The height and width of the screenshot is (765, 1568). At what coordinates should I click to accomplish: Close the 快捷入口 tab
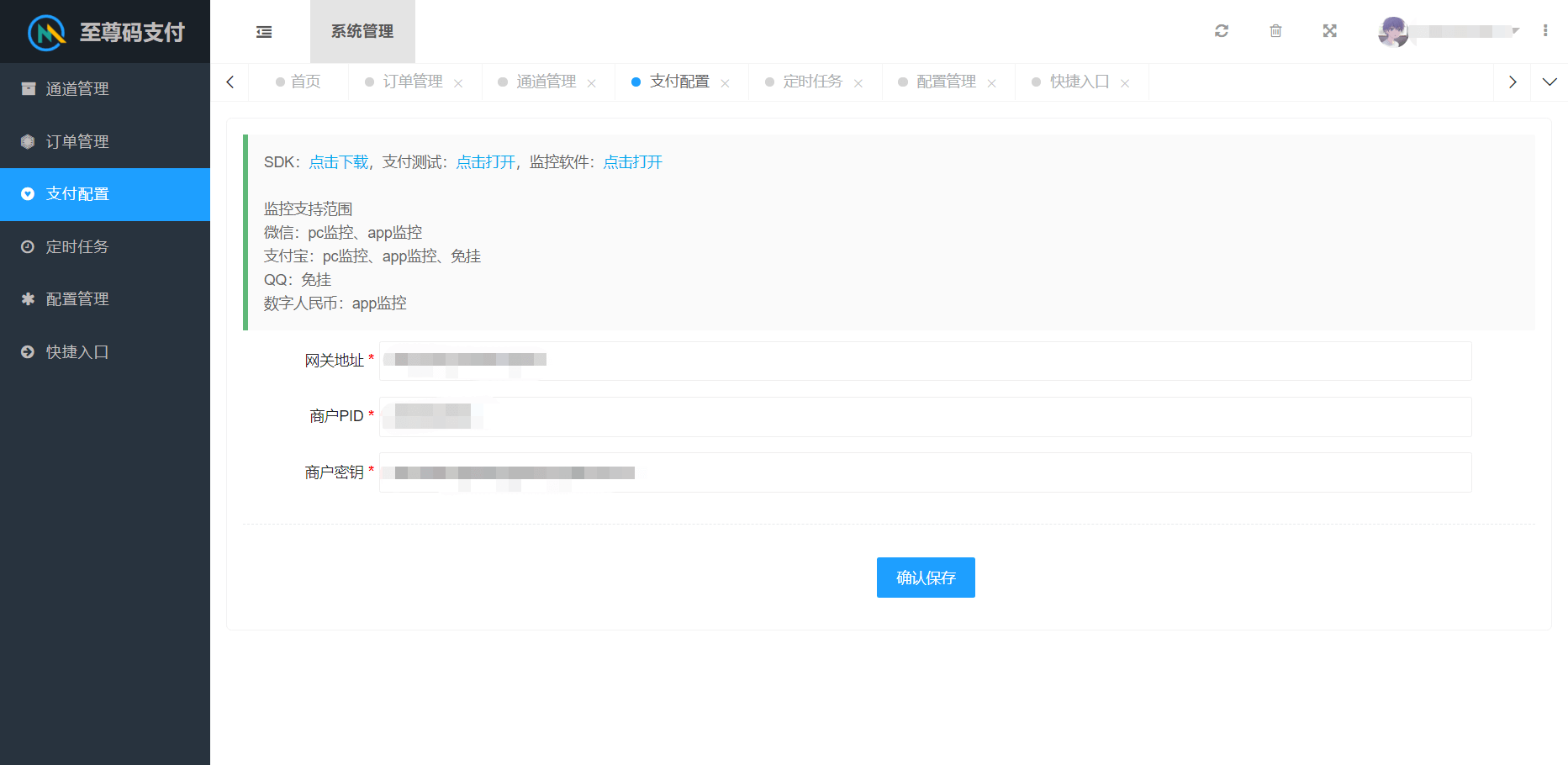point(1125,83)
